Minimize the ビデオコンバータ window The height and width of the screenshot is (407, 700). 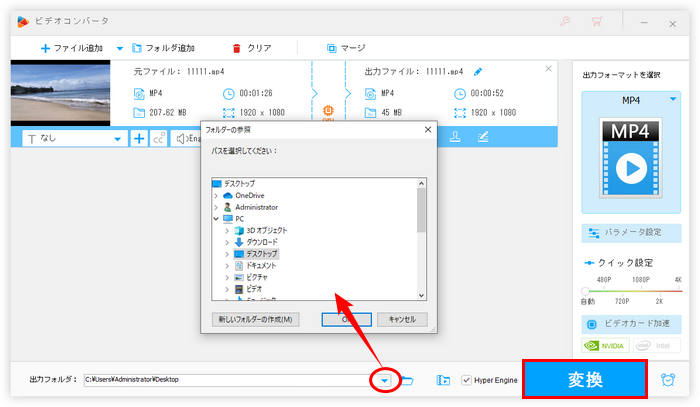pos(644,23)
